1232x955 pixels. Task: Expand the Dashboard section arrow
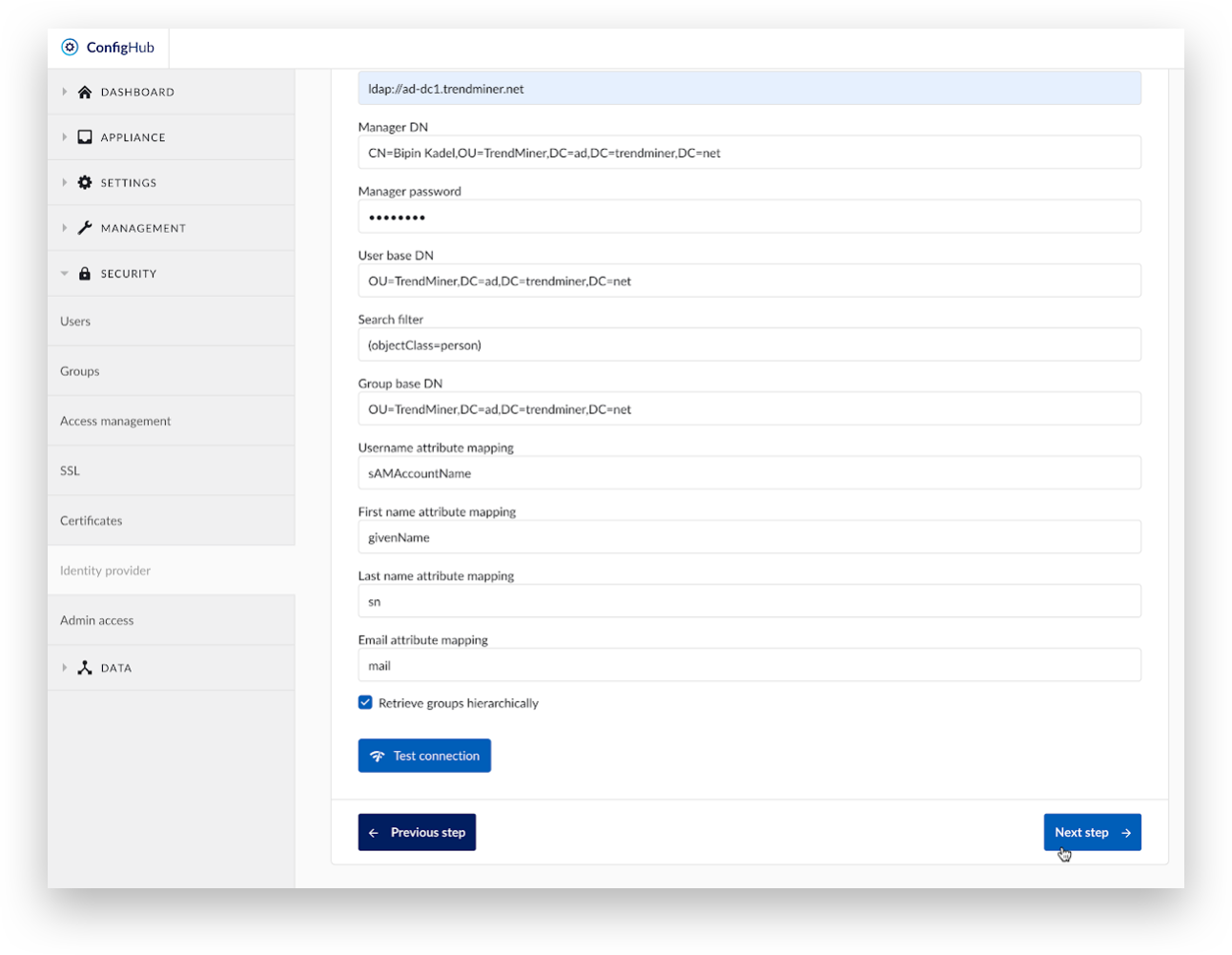click(64, 92)
